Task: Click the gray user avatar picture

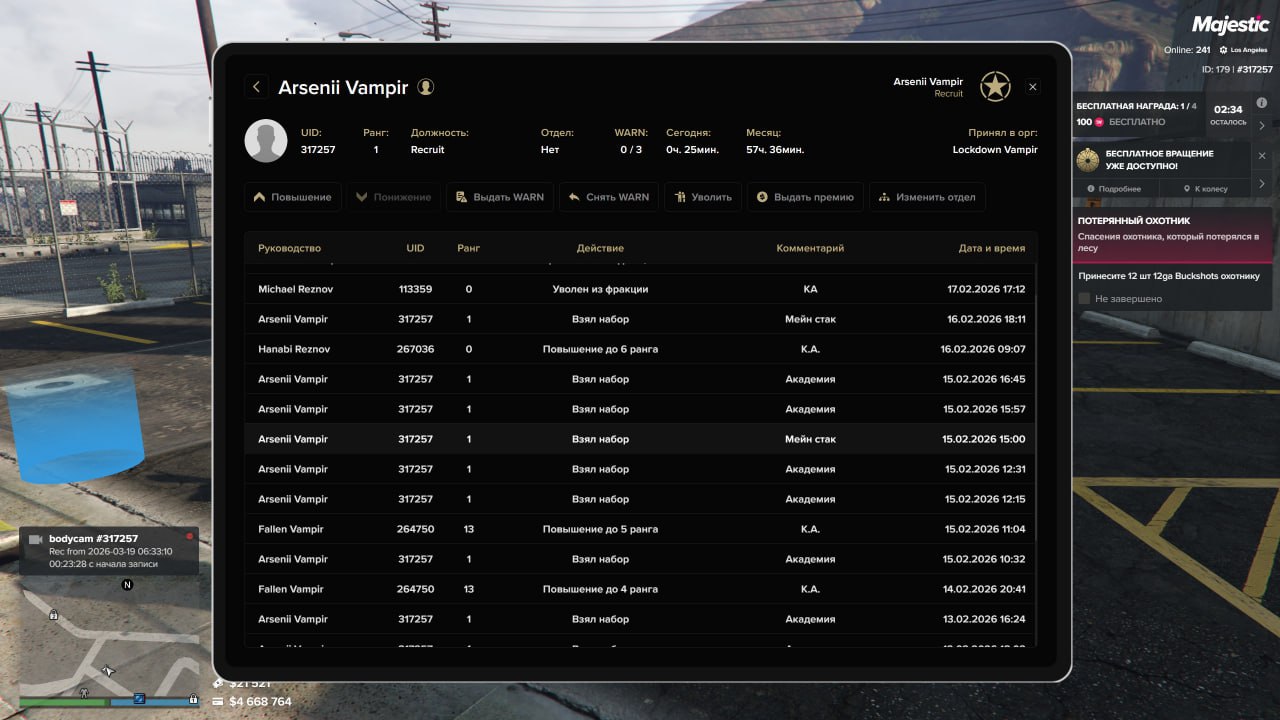Action: [x=266, y=141]
